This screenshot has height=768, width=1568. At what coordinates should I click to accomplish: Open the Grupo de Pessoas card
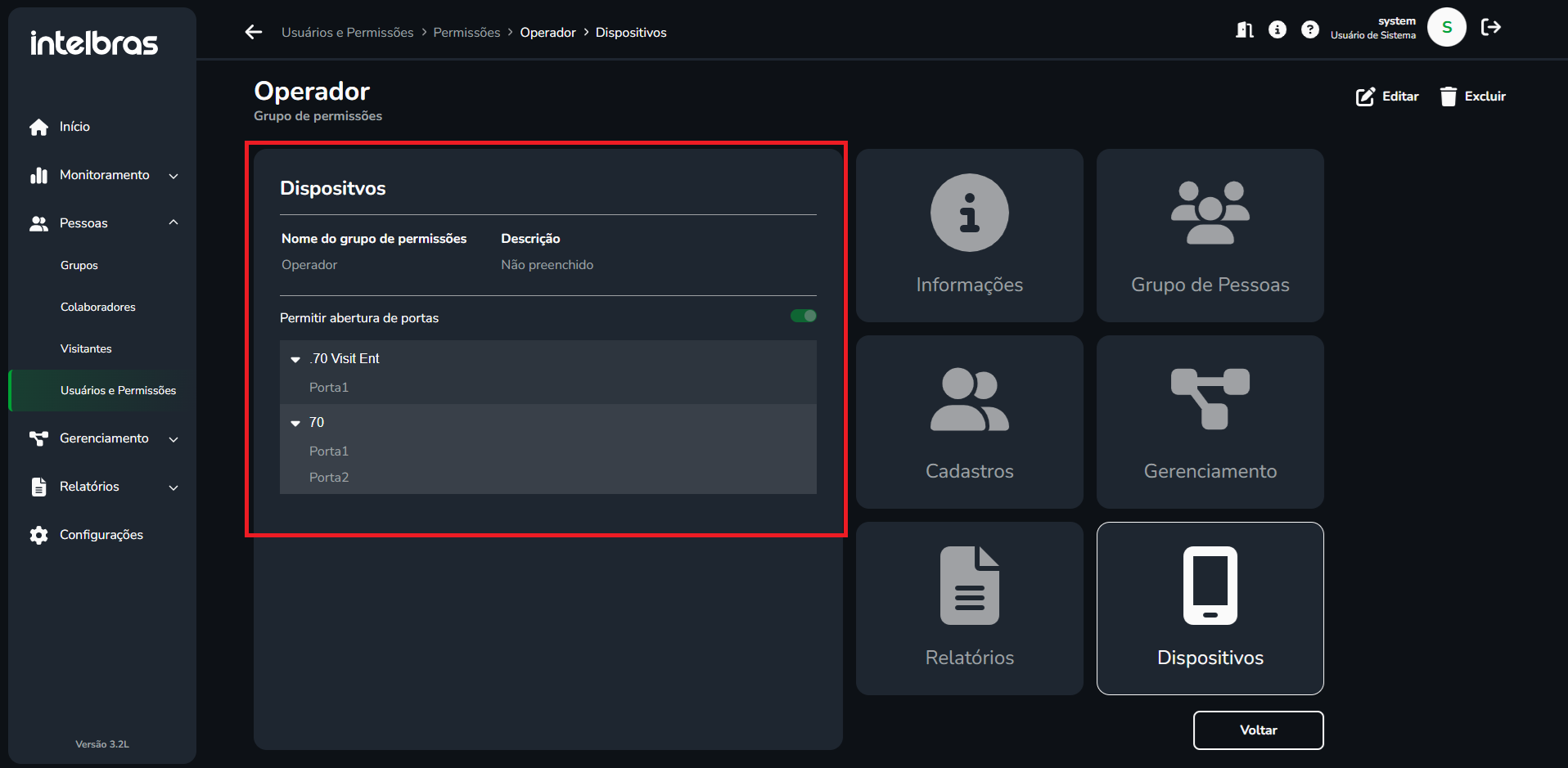[1210, 236]
